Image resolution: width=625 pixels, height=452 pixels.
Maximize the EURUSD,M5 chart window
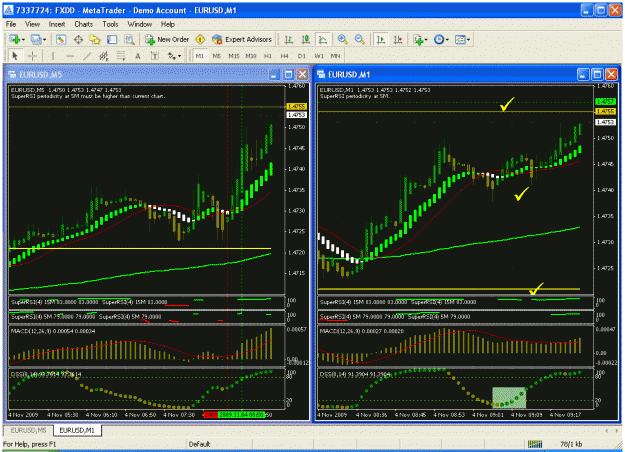289,75
